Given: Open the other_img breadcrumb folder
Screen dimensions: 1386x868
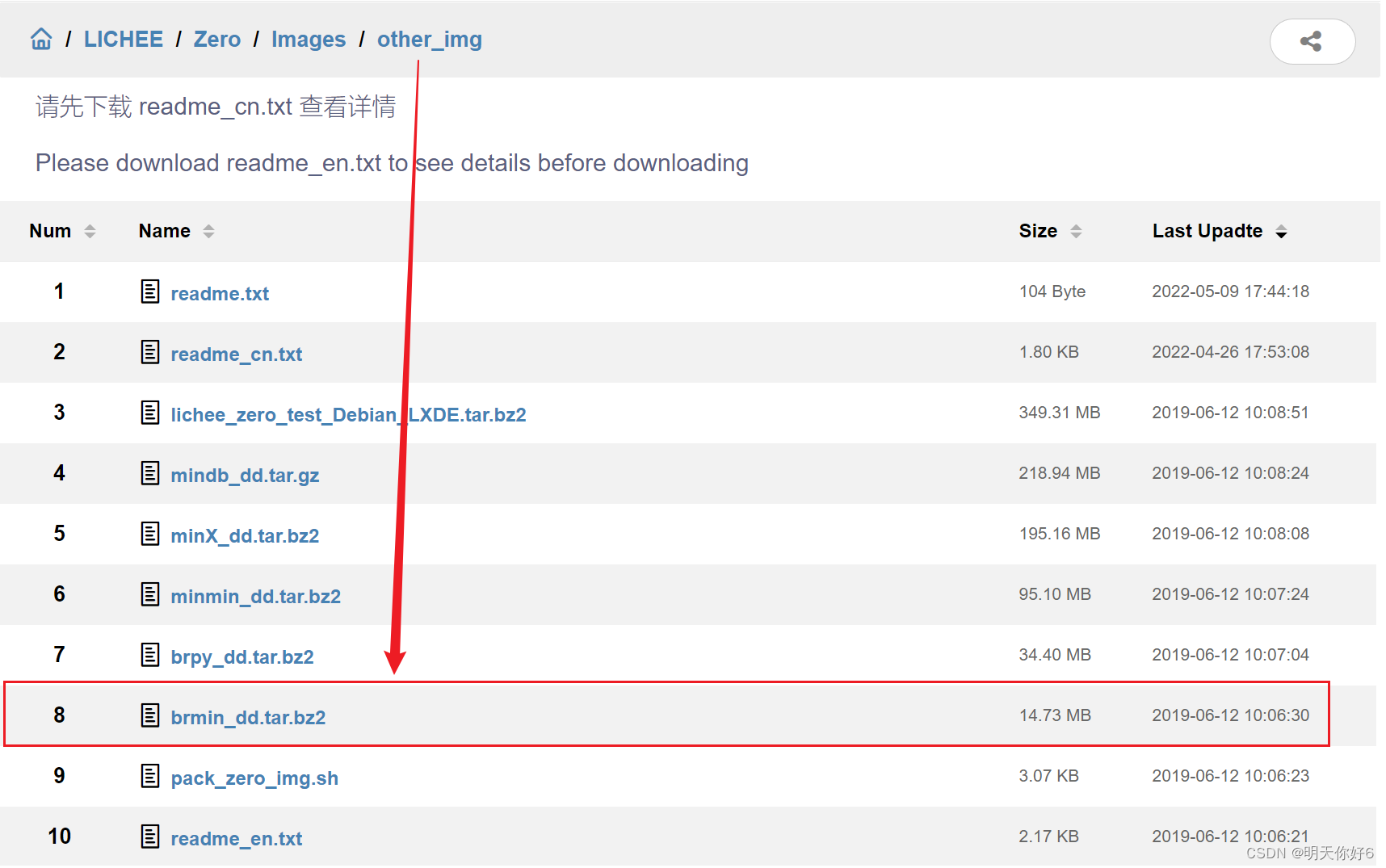Looking at the screenshot, I should (x=430, y=40).
